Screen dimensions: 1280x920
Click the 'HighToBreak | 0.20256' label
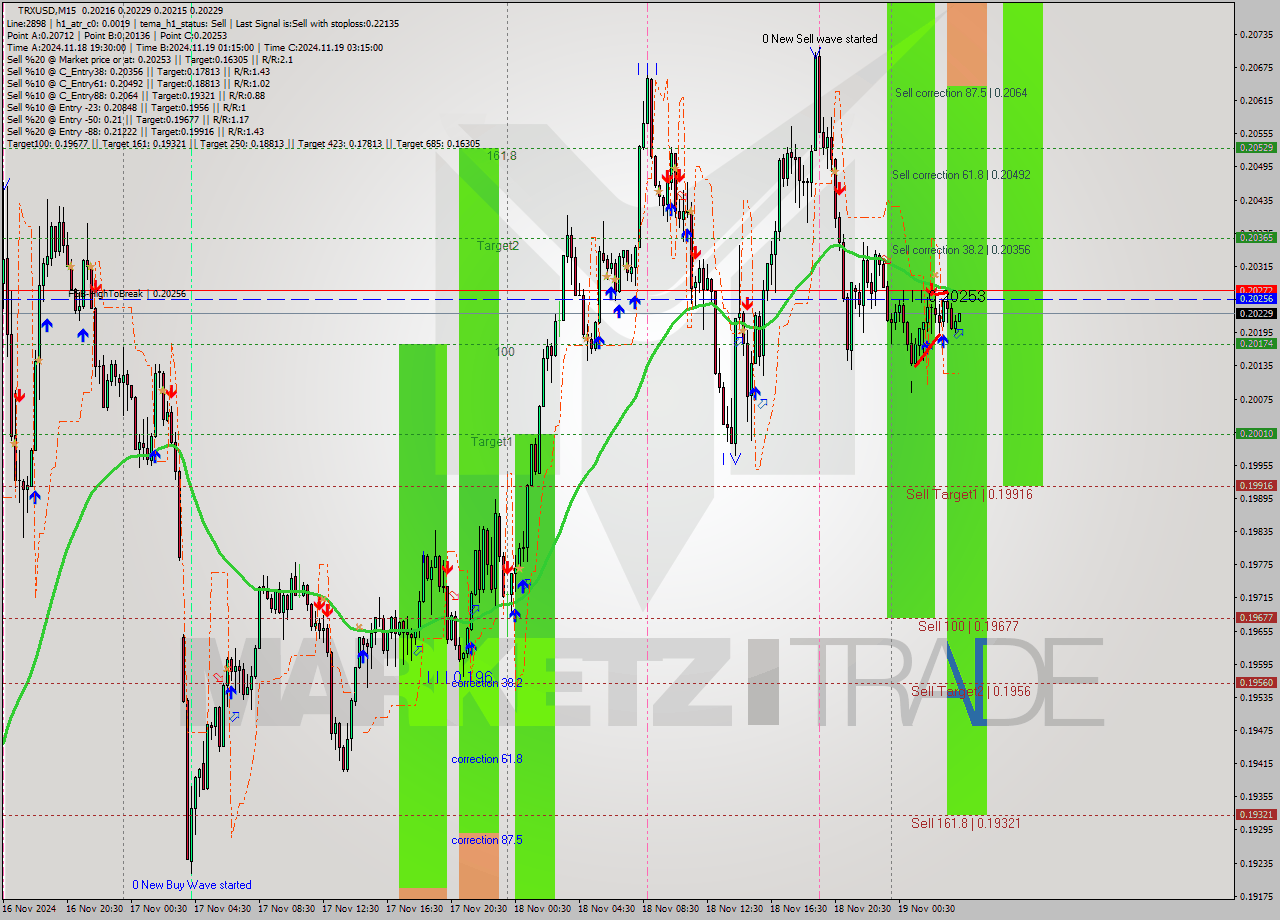pos(128,294)
